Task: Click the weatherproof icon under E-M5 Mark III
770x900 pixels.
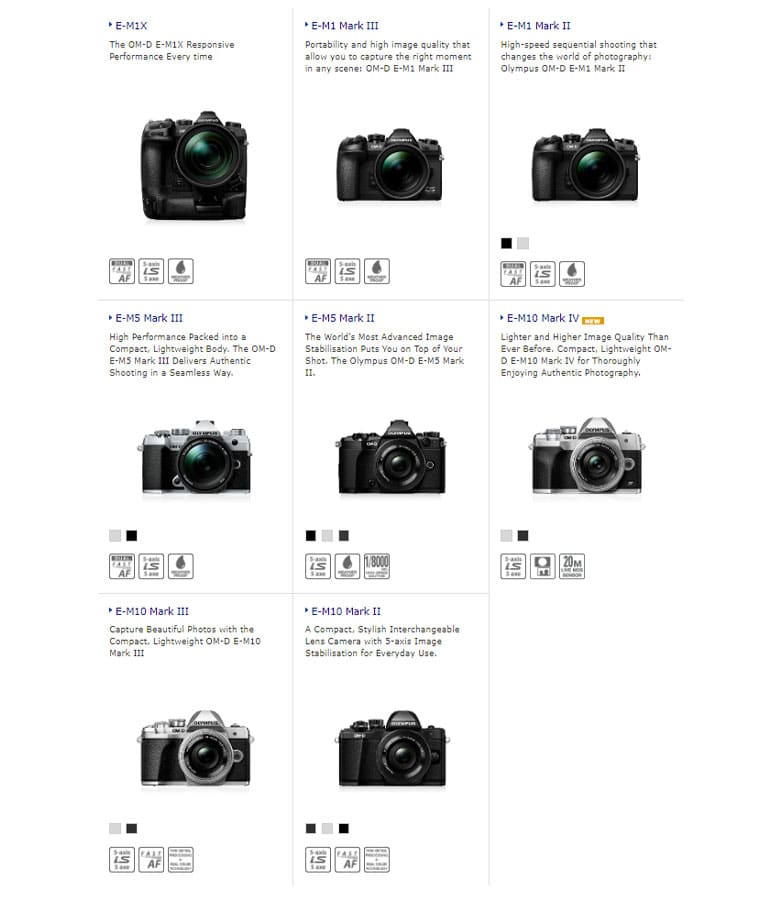Action: [x=180, y=566]
